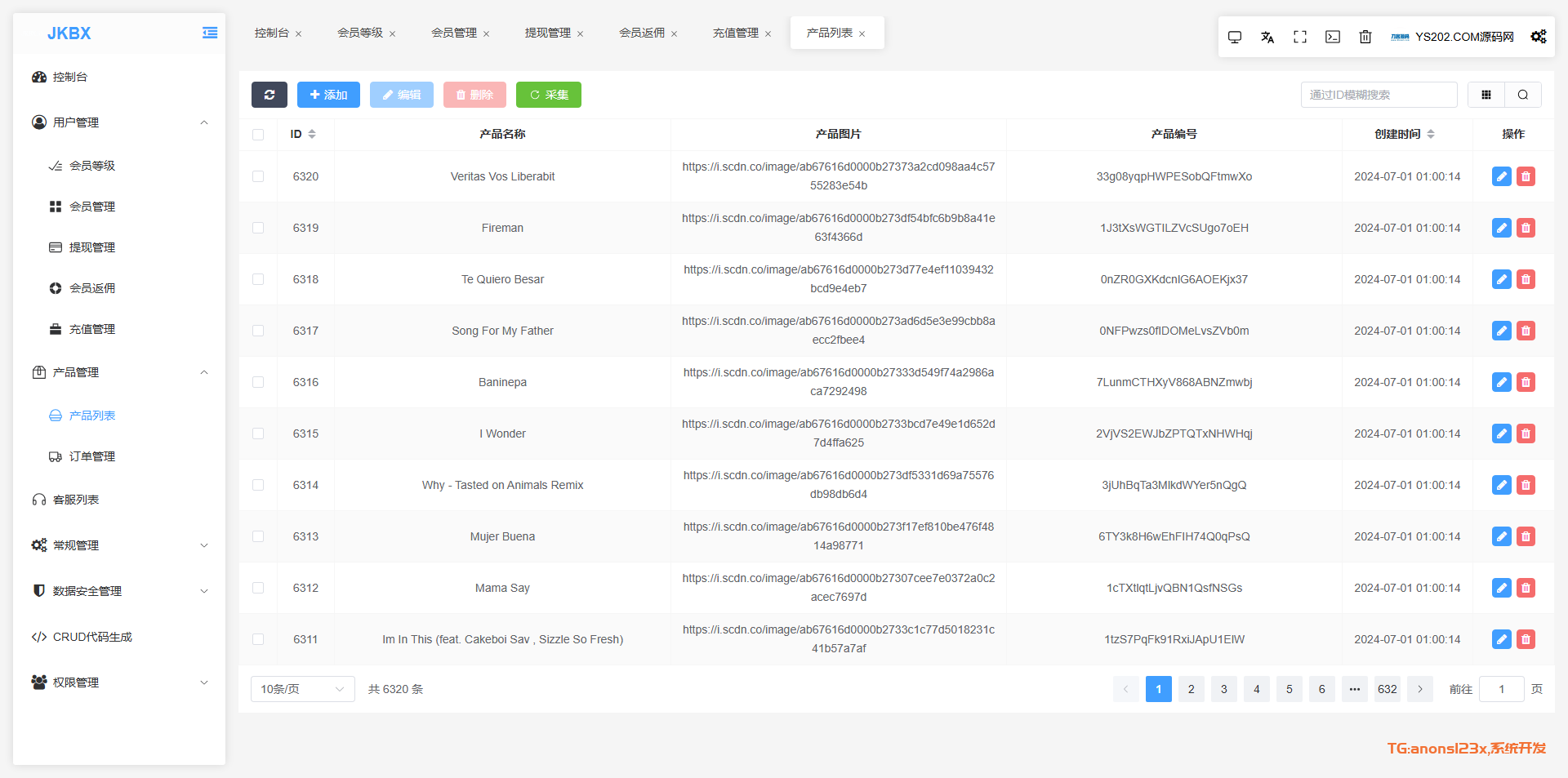Enter fullscreen mode via header icon
The width and height of the screenshot is (1568, 778).
1299,37
